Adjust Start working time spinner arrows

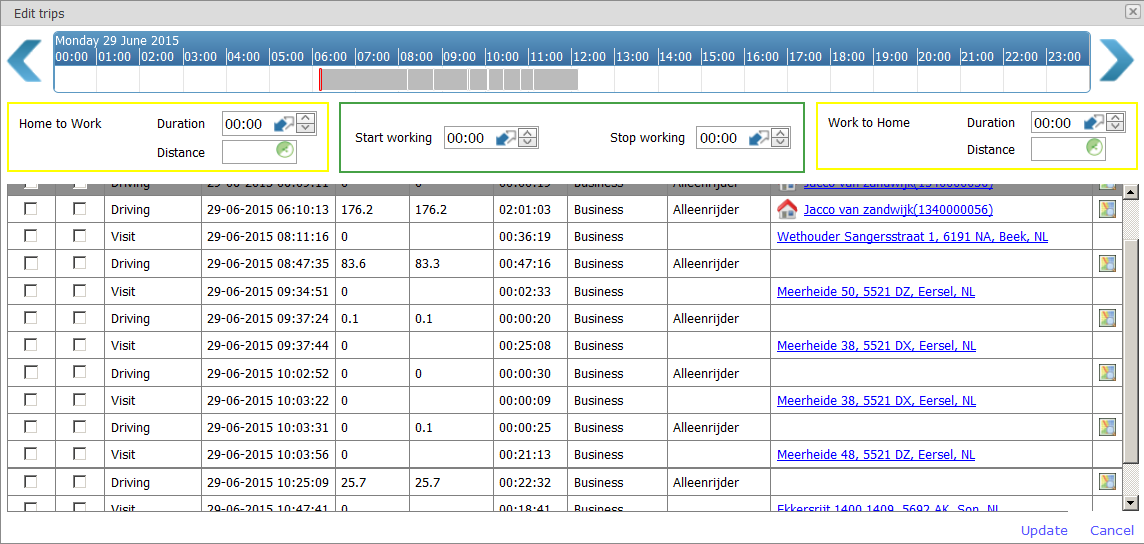point(528,138)
